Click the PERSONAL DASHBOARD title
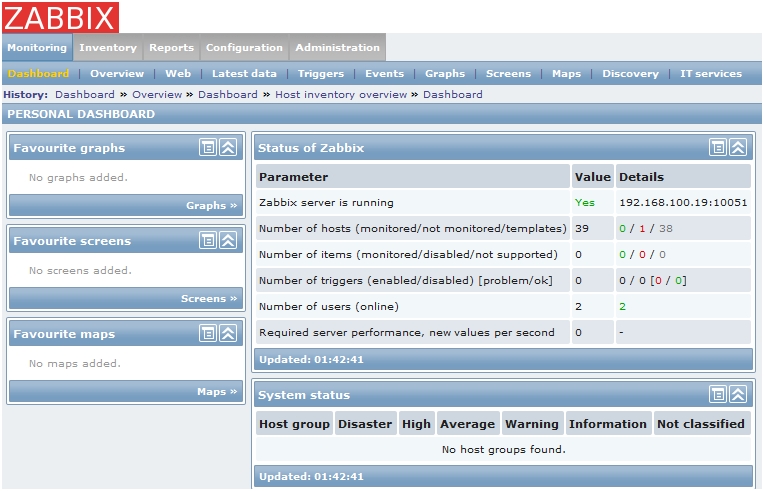Image resolution: width=764 pixels, height=491 pixels. [x=81, y=114]
